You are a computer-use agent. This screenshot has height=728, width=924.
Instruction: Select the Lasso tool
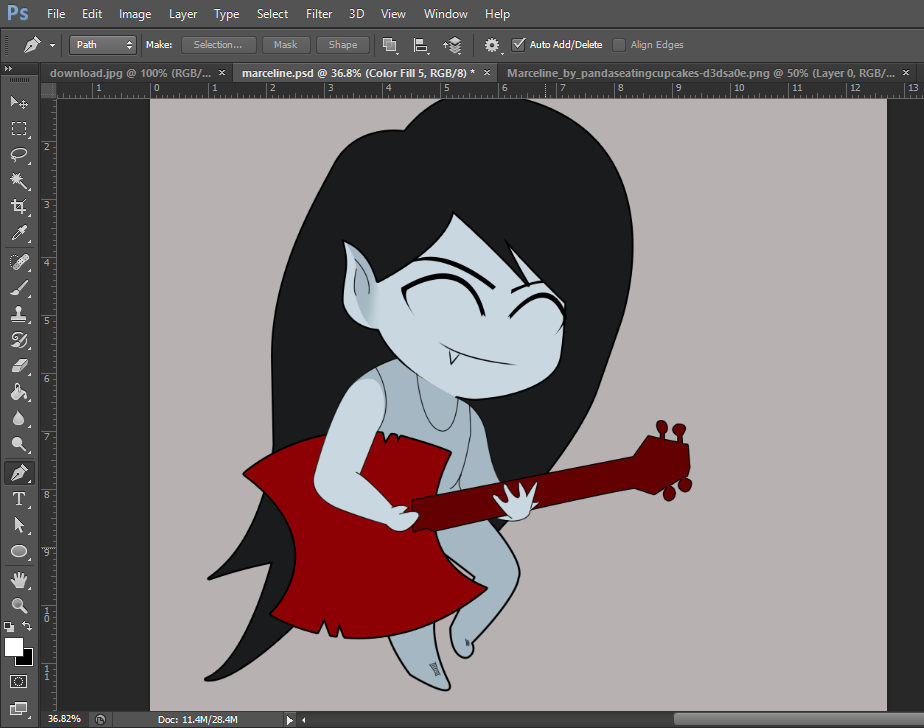click(x=19, y=154)
